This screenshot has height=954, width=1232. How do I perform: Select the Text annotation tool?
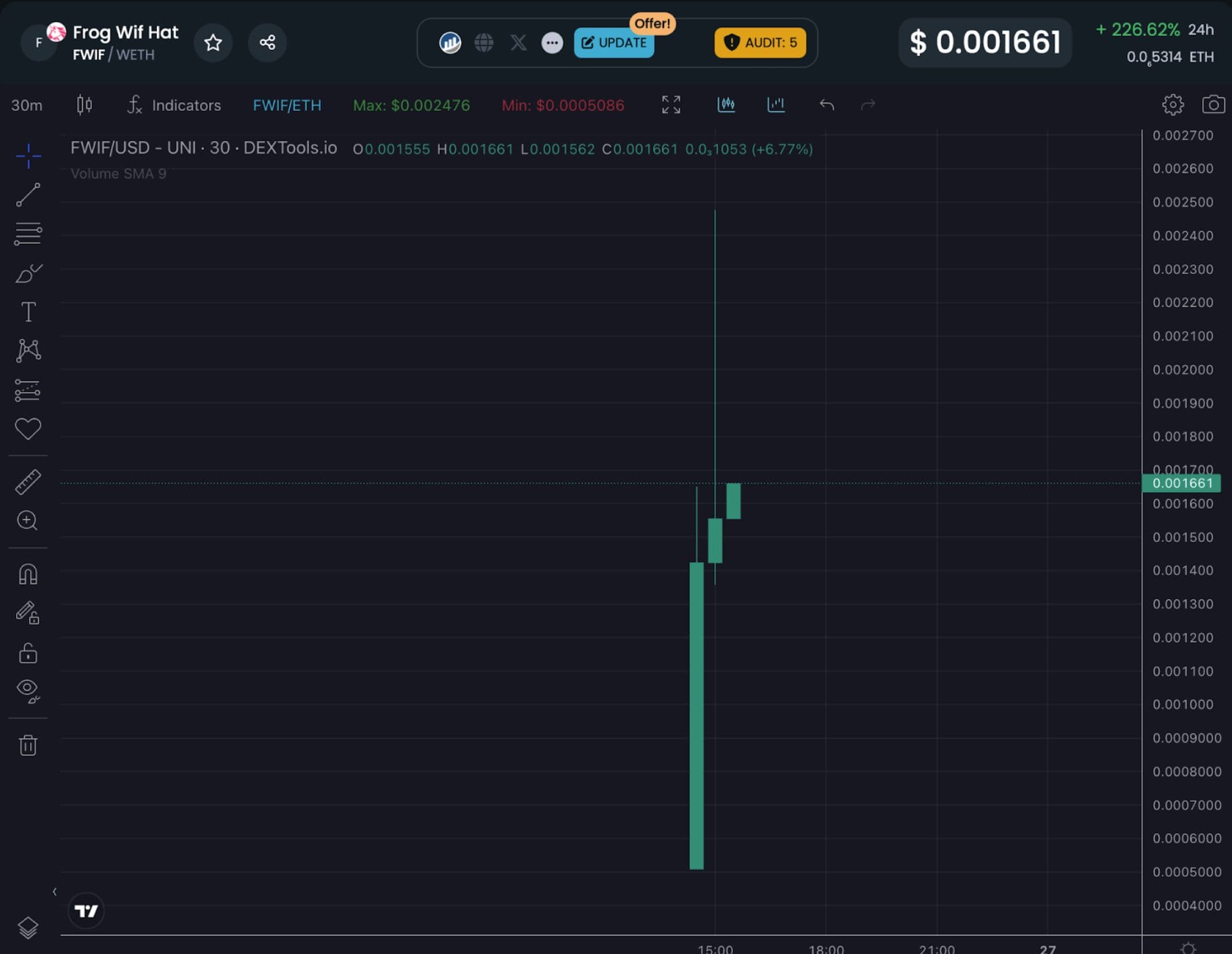[x=27, y=311]
